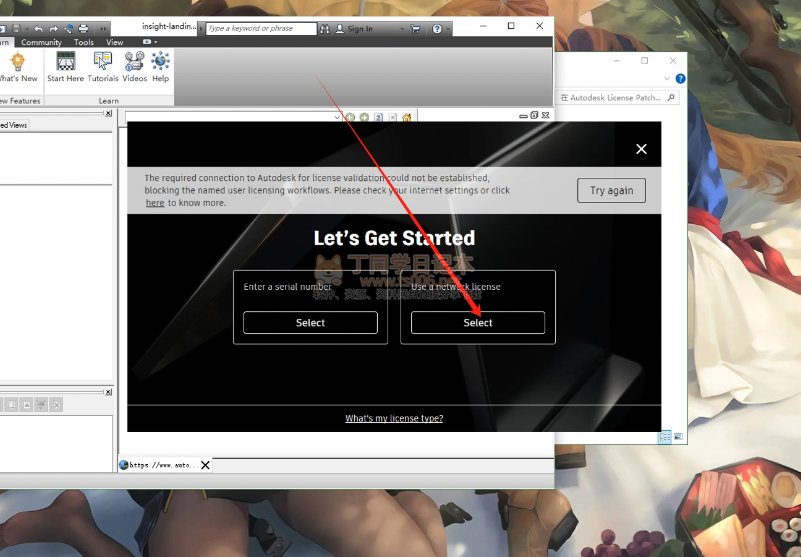This screenshot has width=801, height=557.
Task: Click the browser Refresh page icon
Action: point(378,118)
